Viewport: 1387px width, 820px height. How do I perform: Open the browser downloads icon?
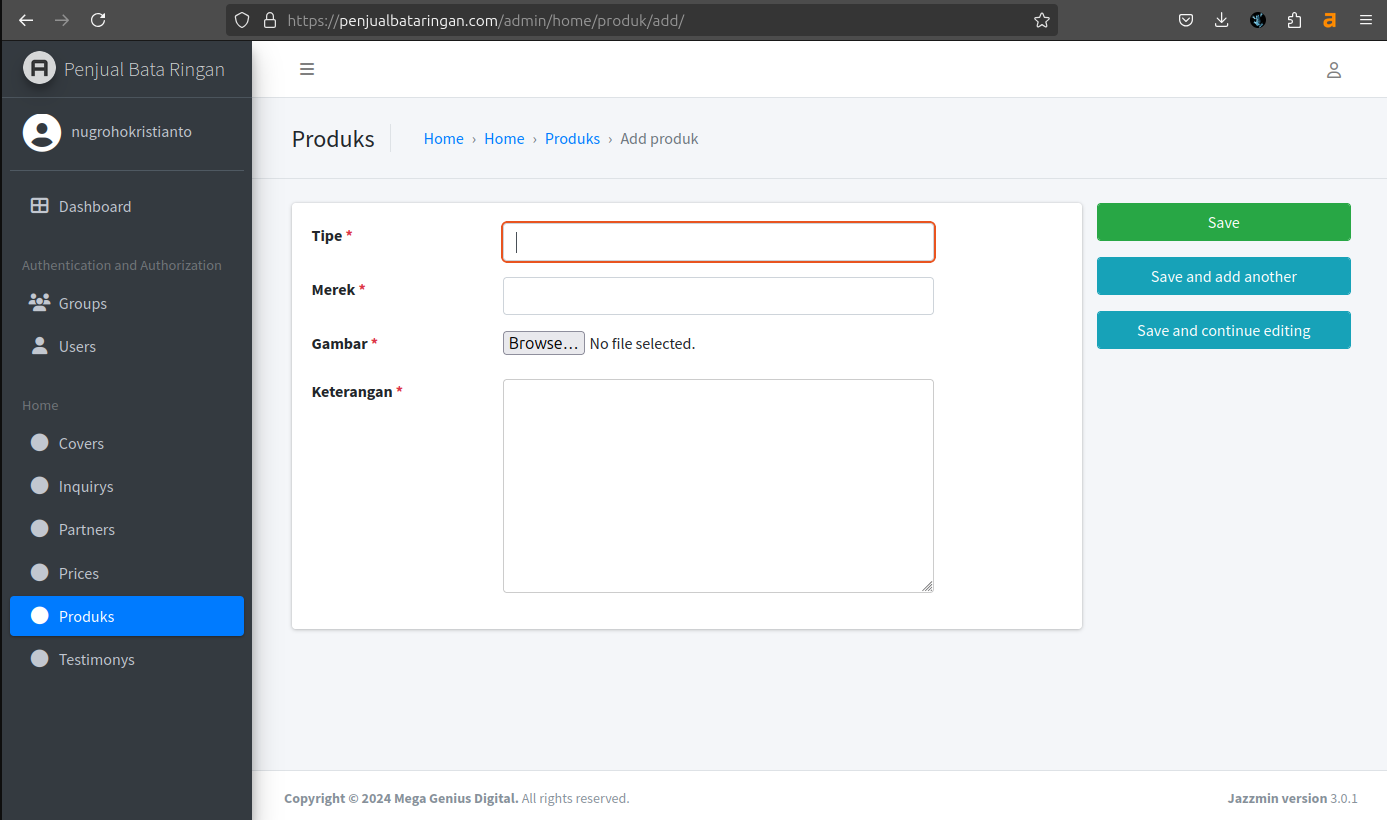[1221, 20]
